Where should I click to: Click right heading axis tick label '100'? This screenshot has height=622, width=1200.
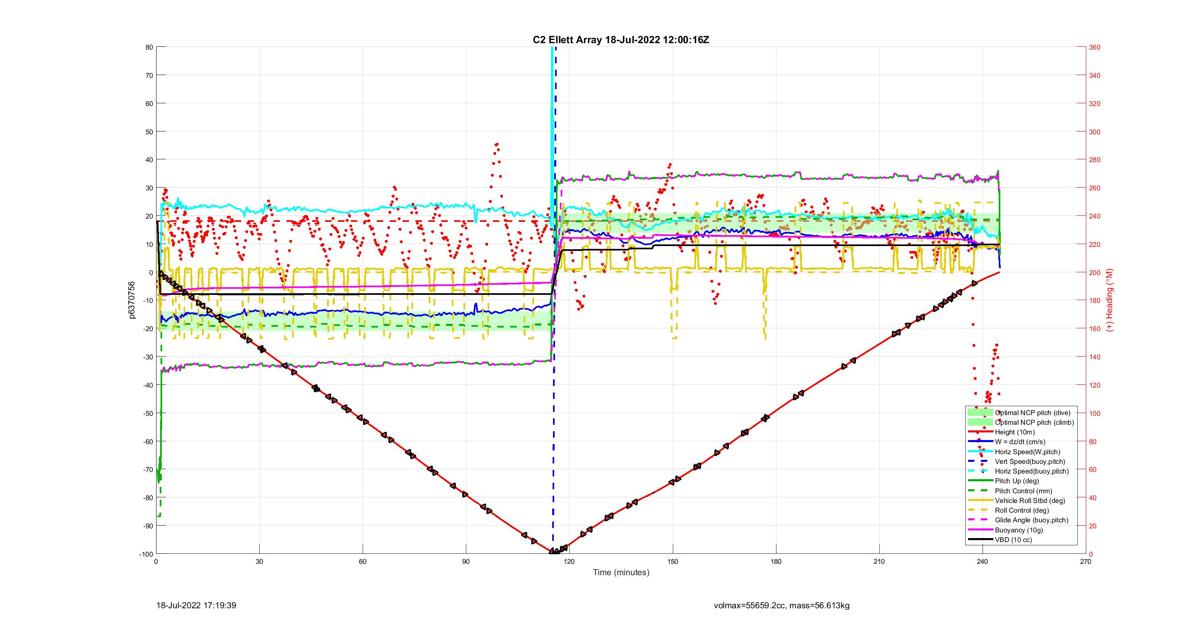(x=1096, y=413)
